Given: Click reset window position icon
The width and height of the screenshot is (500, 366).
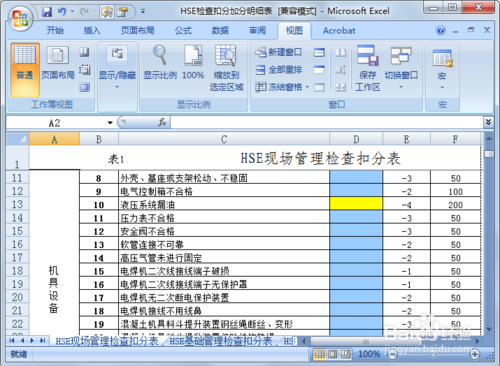Looking at the screenshot, I should click(340, 87).
